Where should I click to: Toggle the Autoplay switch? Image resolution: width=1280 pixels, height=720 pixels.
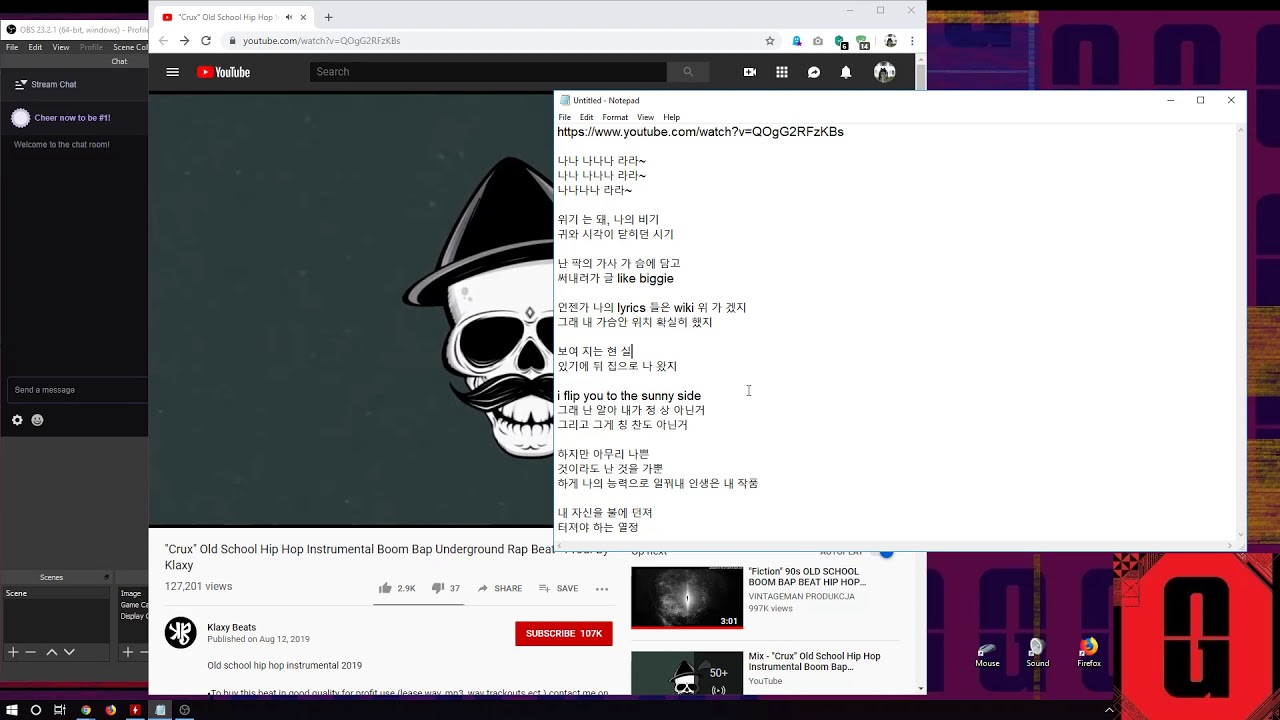click(884, 552)
